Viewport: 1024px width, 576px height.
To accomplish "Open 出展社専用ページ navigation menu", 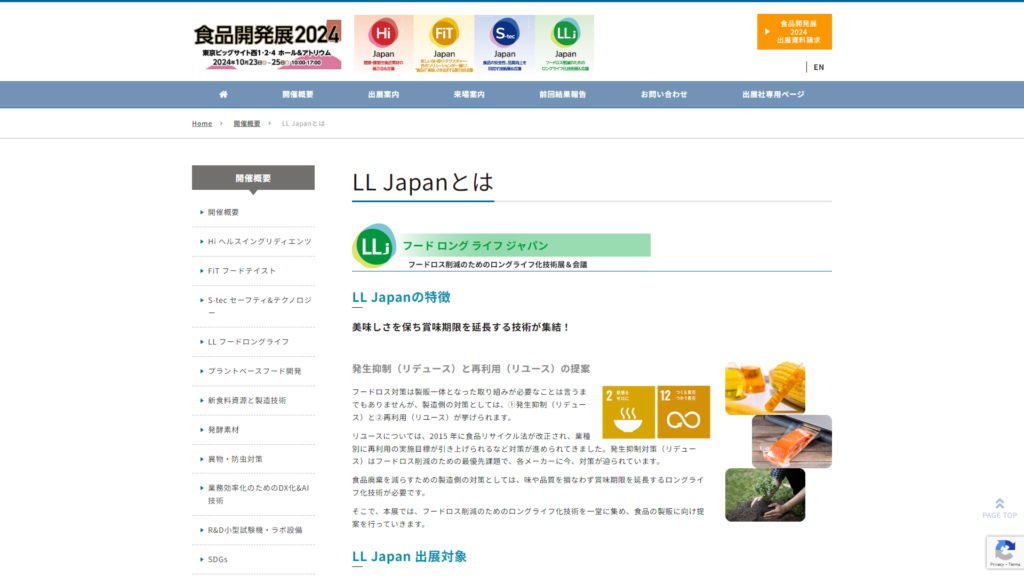I will [x=773, y=94].
